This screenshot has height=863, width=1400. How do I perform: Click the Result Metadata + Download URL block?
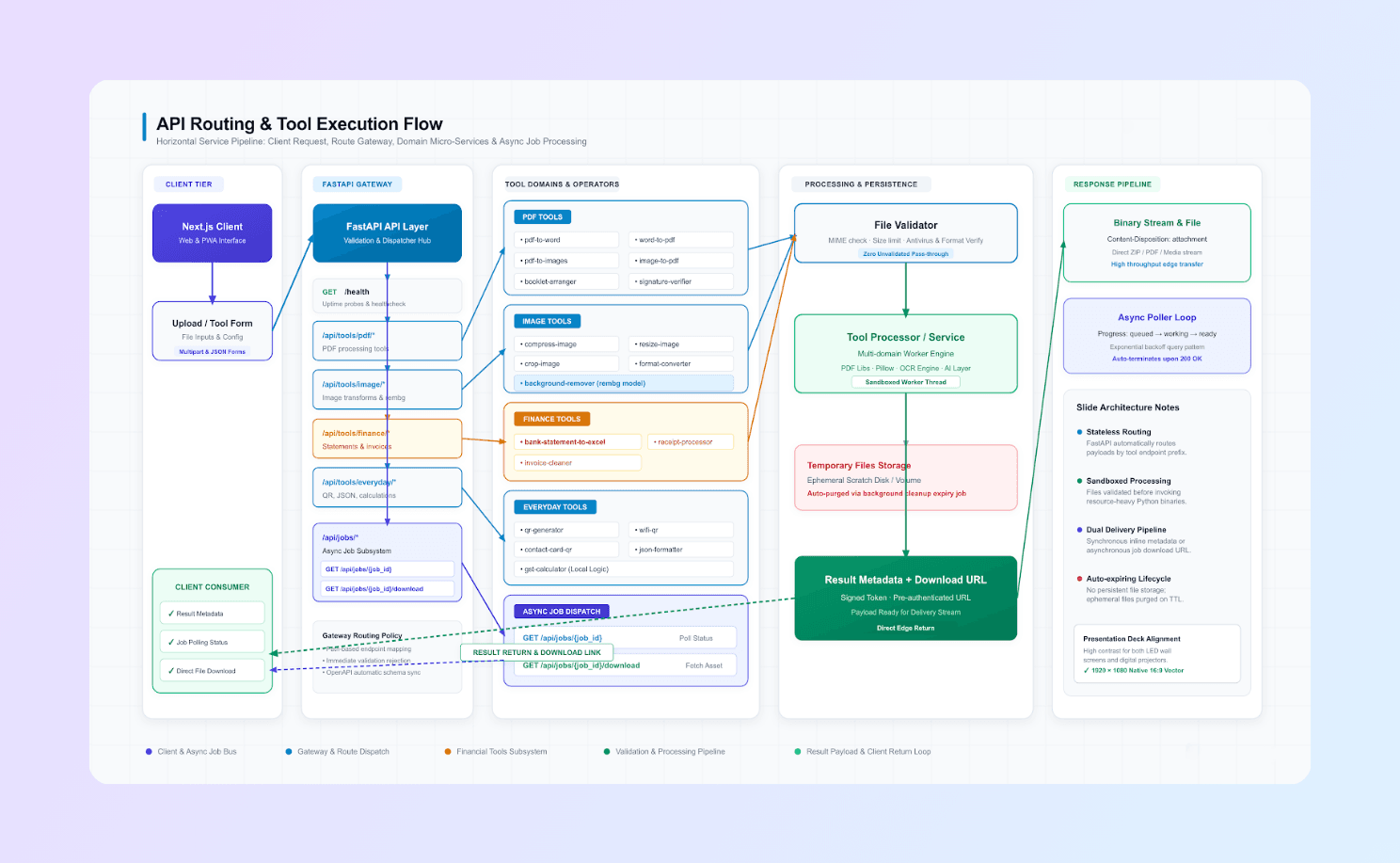coord(906,599)
